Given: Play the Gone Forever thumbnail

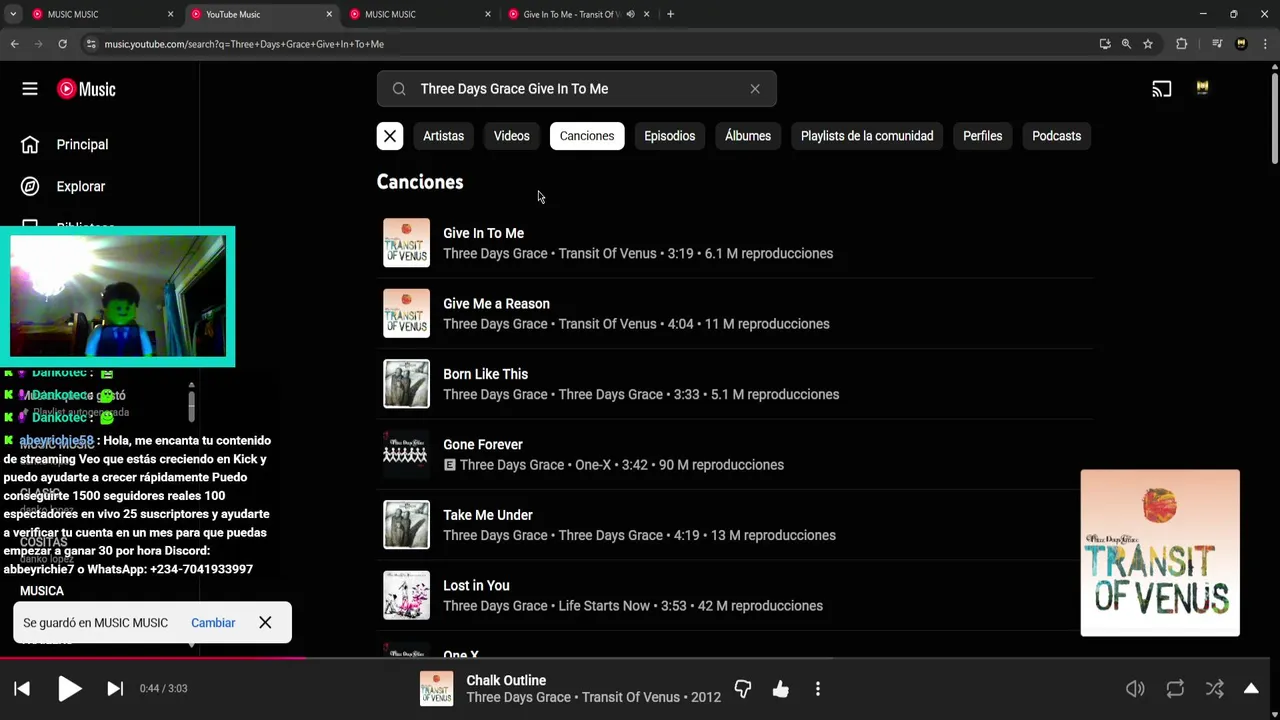Looking at the screenshot, I should coord(406,454).
